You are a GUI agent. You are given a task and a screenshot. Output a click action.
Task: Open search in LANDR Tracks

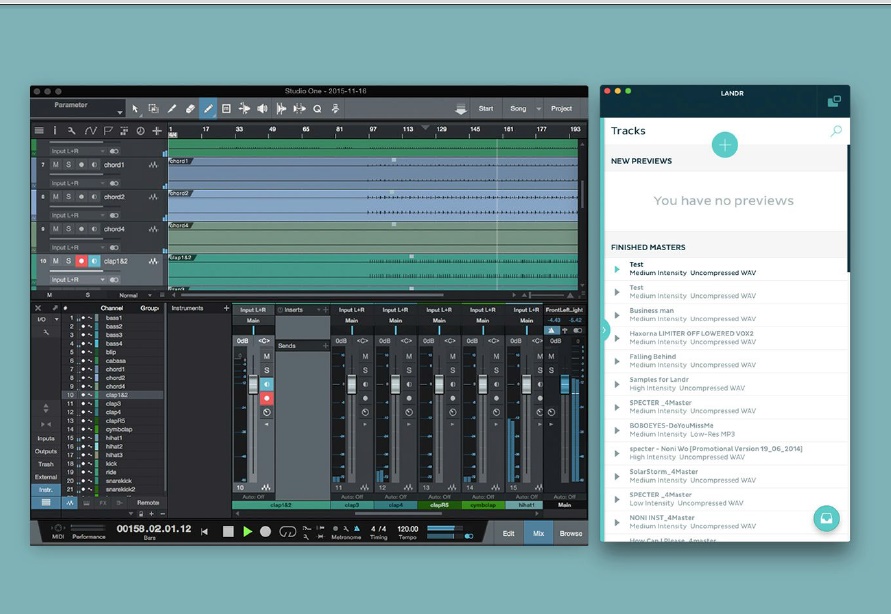coord(836,131)
